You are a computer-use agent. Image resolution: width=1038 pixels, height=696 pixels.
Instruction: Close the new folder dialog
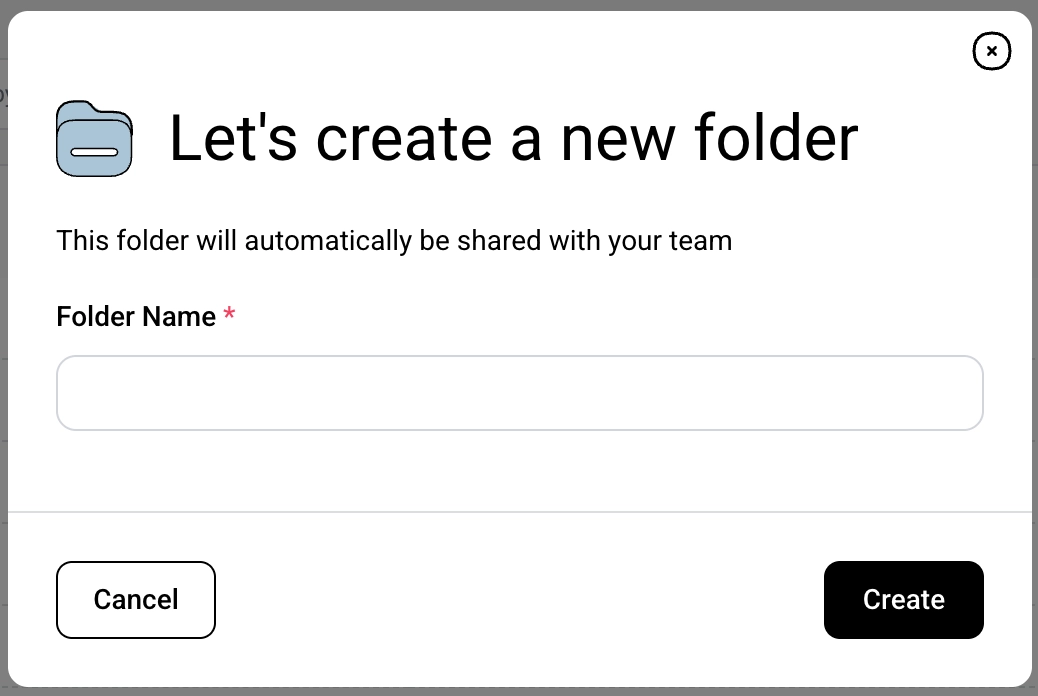click(991, 51)
